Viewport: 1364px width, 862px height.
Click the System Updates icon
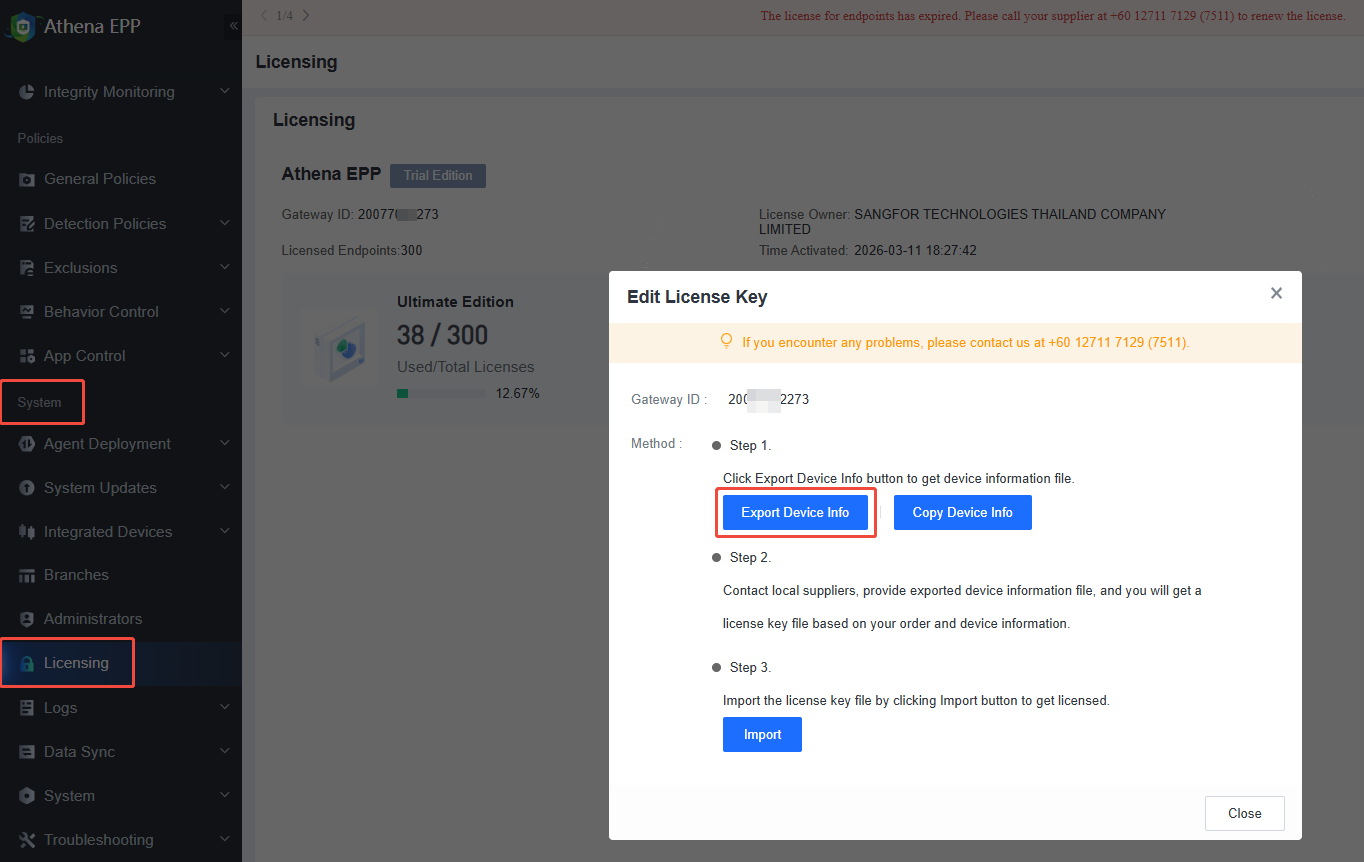coord(27,488)
